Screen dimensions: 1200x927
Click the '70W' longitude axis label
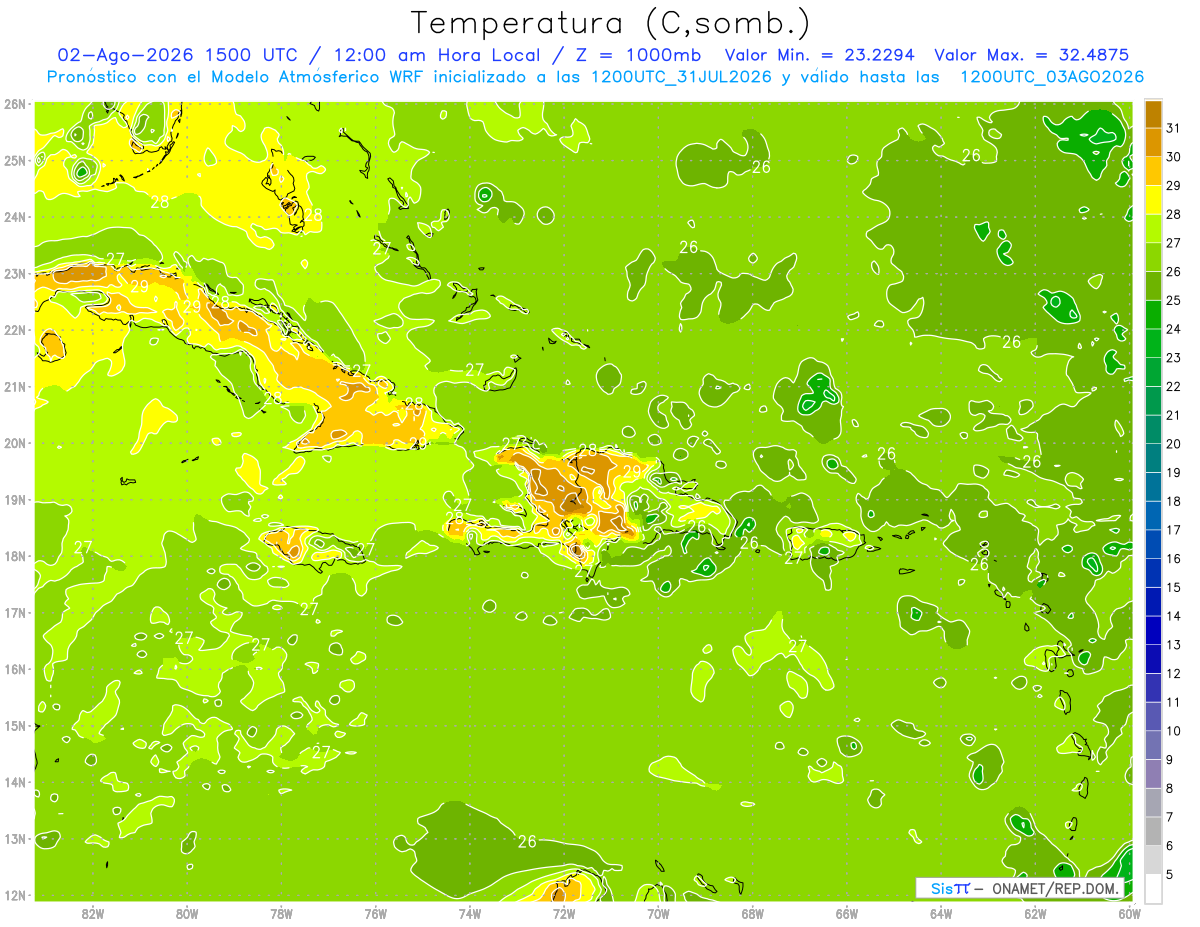click(658, 912)
